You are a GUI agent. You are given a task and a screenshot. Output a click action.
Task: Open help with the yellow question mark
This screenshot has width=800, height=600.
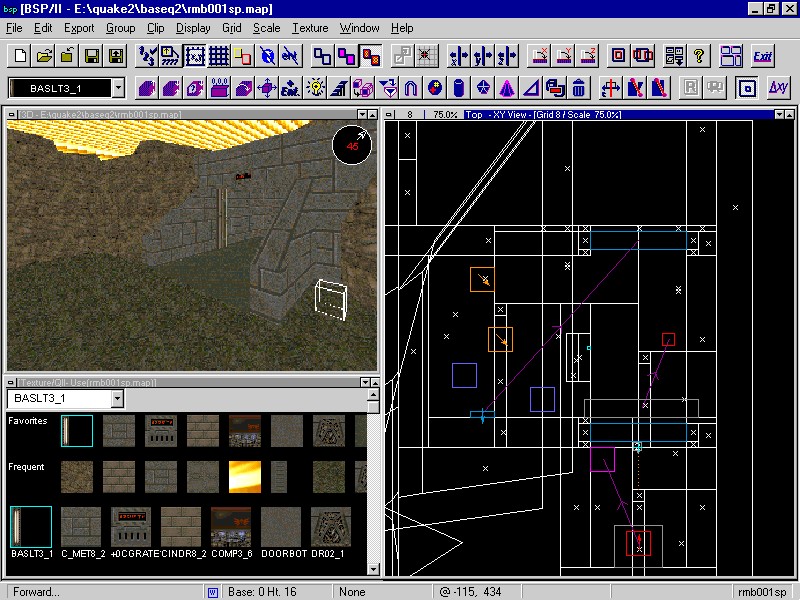click(x=698, y=56)
